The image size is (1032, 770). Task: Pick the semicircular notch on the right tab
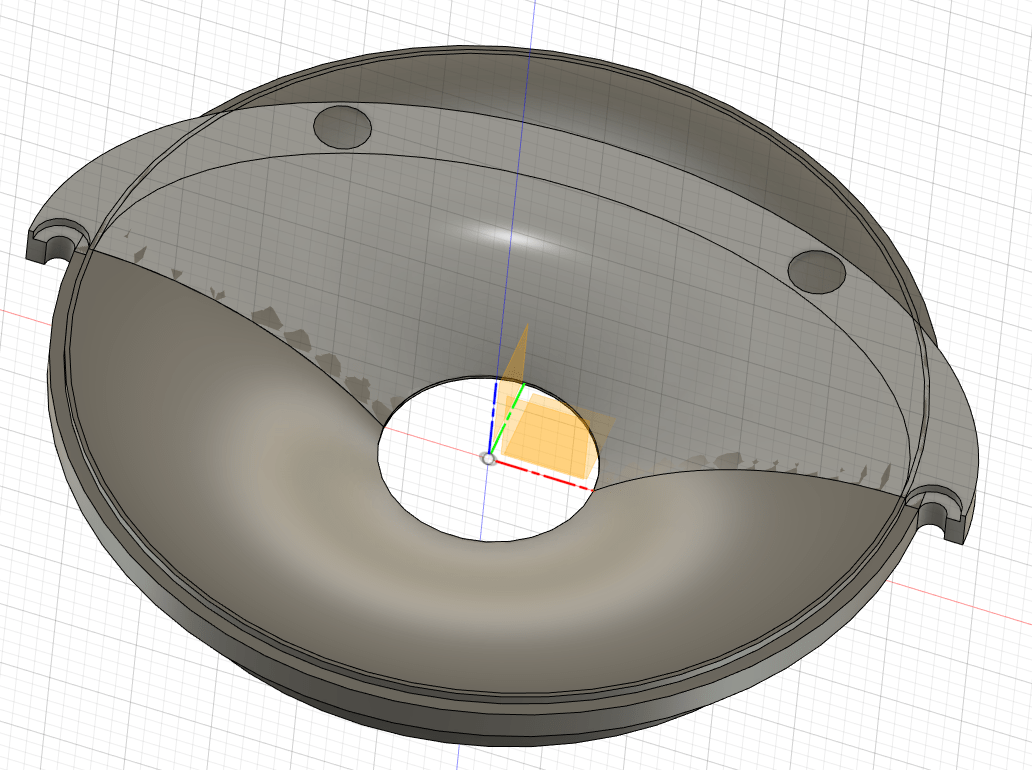coord(935,504)
